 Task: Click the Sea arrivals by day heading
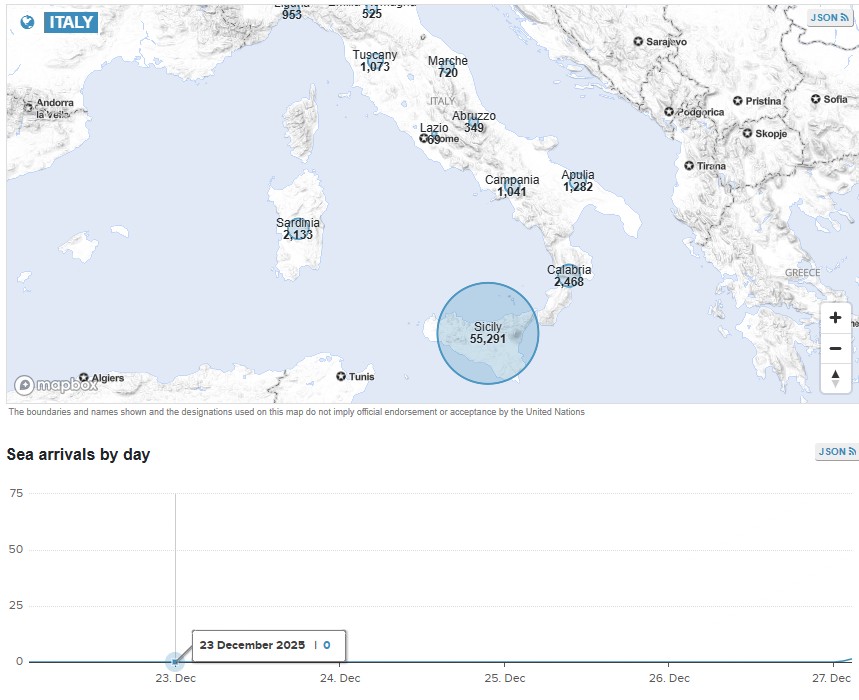pyautogui.click(x=78, y=455)
